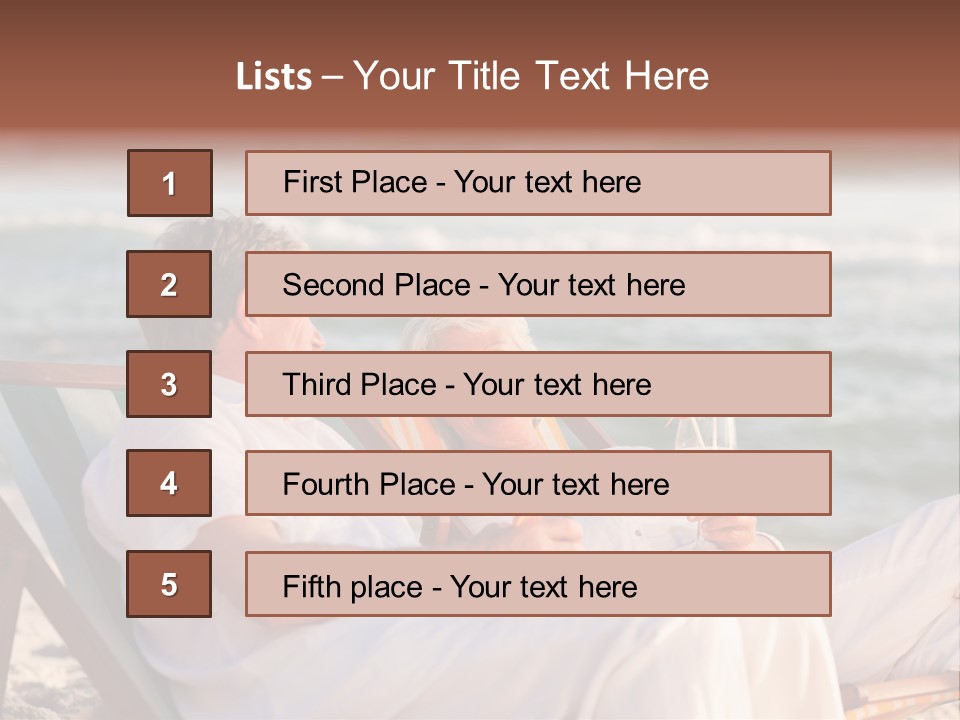Click the slide title text
Screen dimensions: 960x720
click(472, 76)
